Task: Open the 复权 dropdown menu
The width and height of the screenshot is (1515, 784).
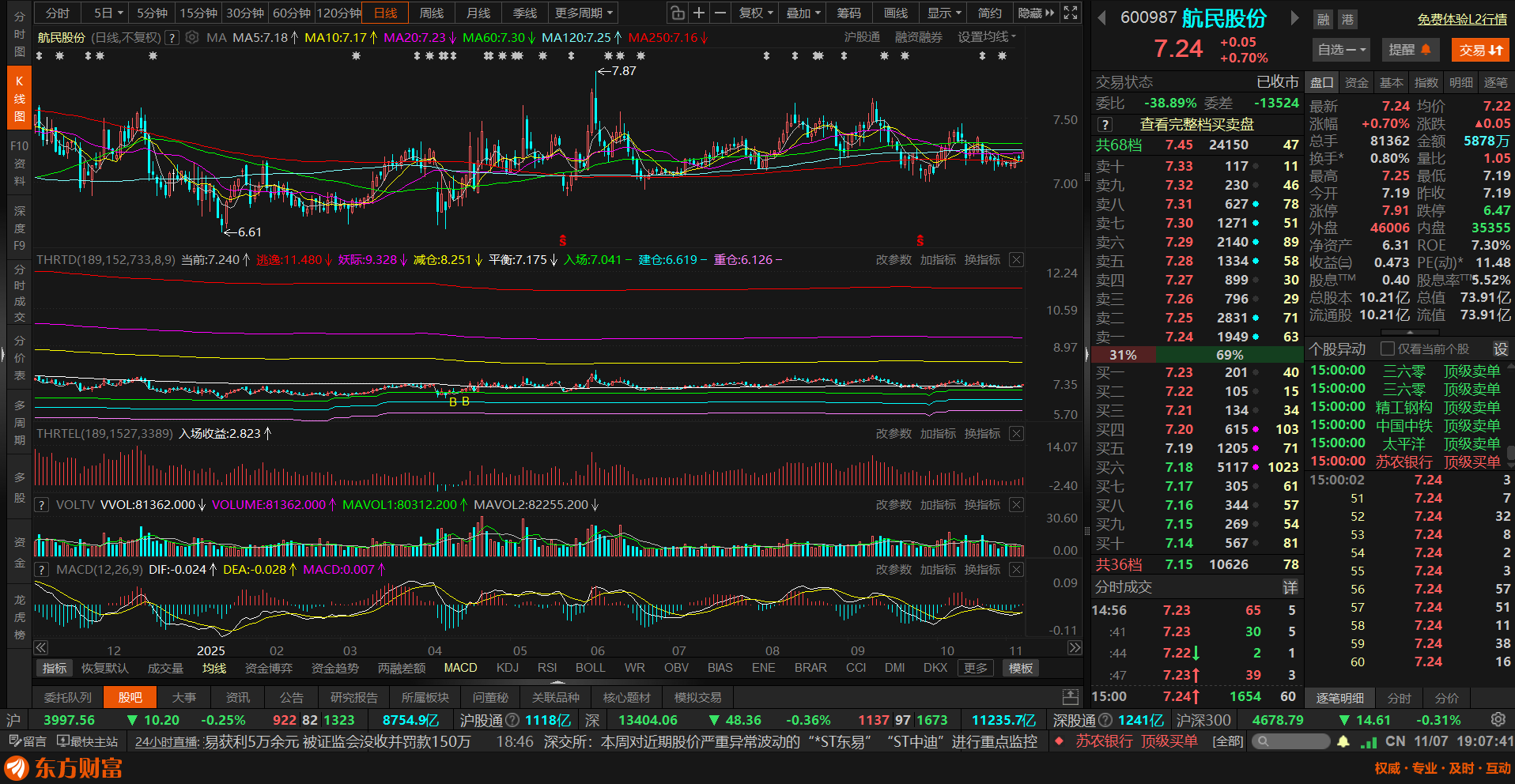Action: (757, 13)
